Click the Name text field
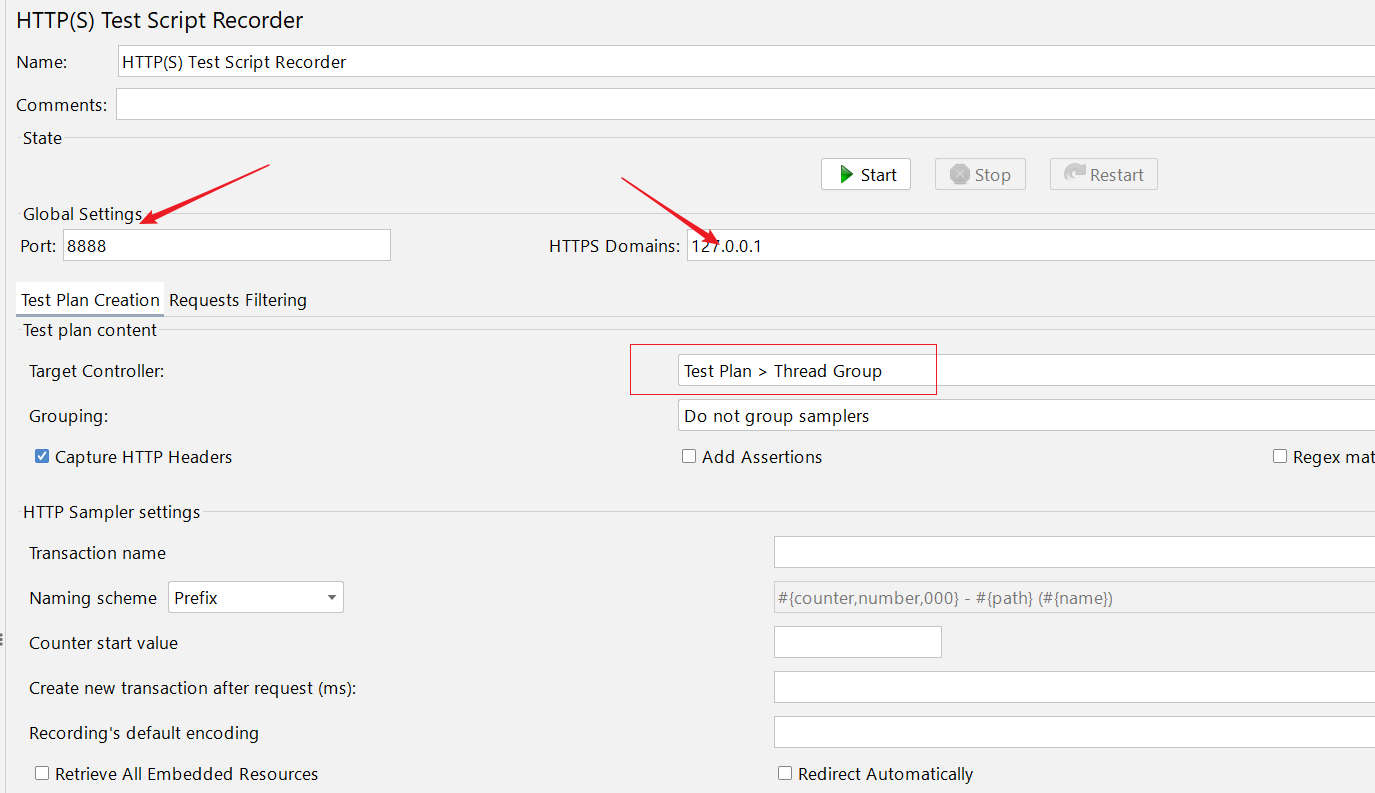Image resolution: width=1375 pixels, height=793 pixels. (x=745, y=62)
